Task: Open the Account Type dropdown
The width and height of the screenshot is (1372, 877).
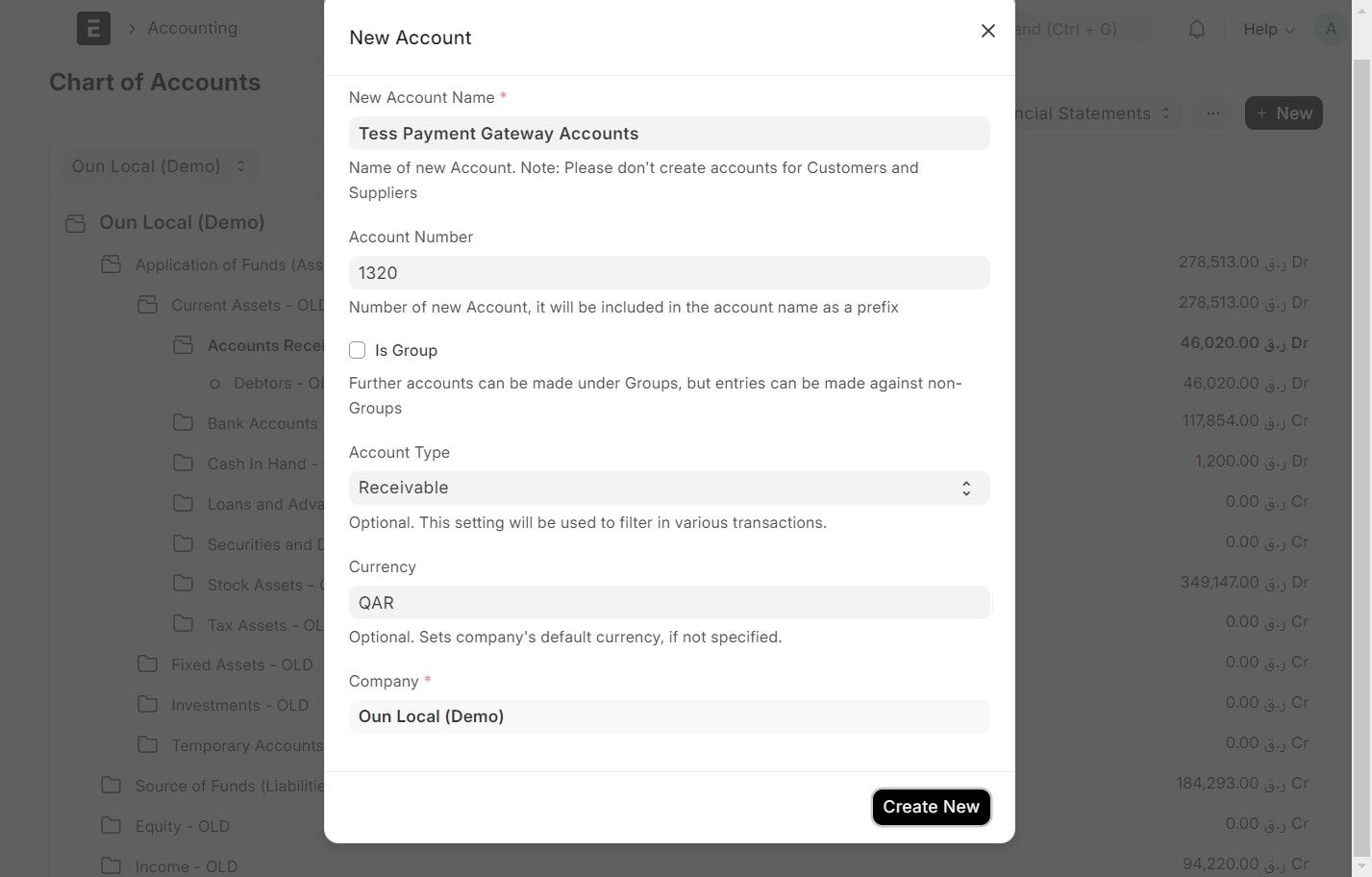Action: [x=668, y=488]
